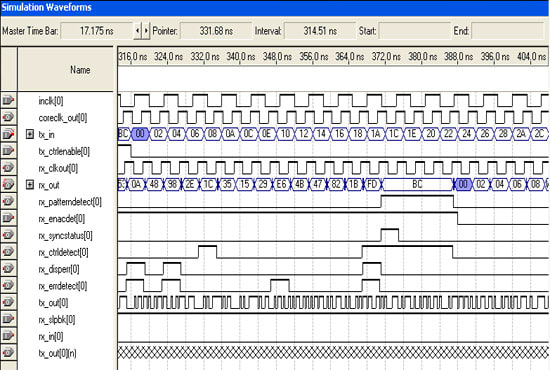550x370 pixels.
Task: Click the End time input field
Action: click(x=508, y=31)
